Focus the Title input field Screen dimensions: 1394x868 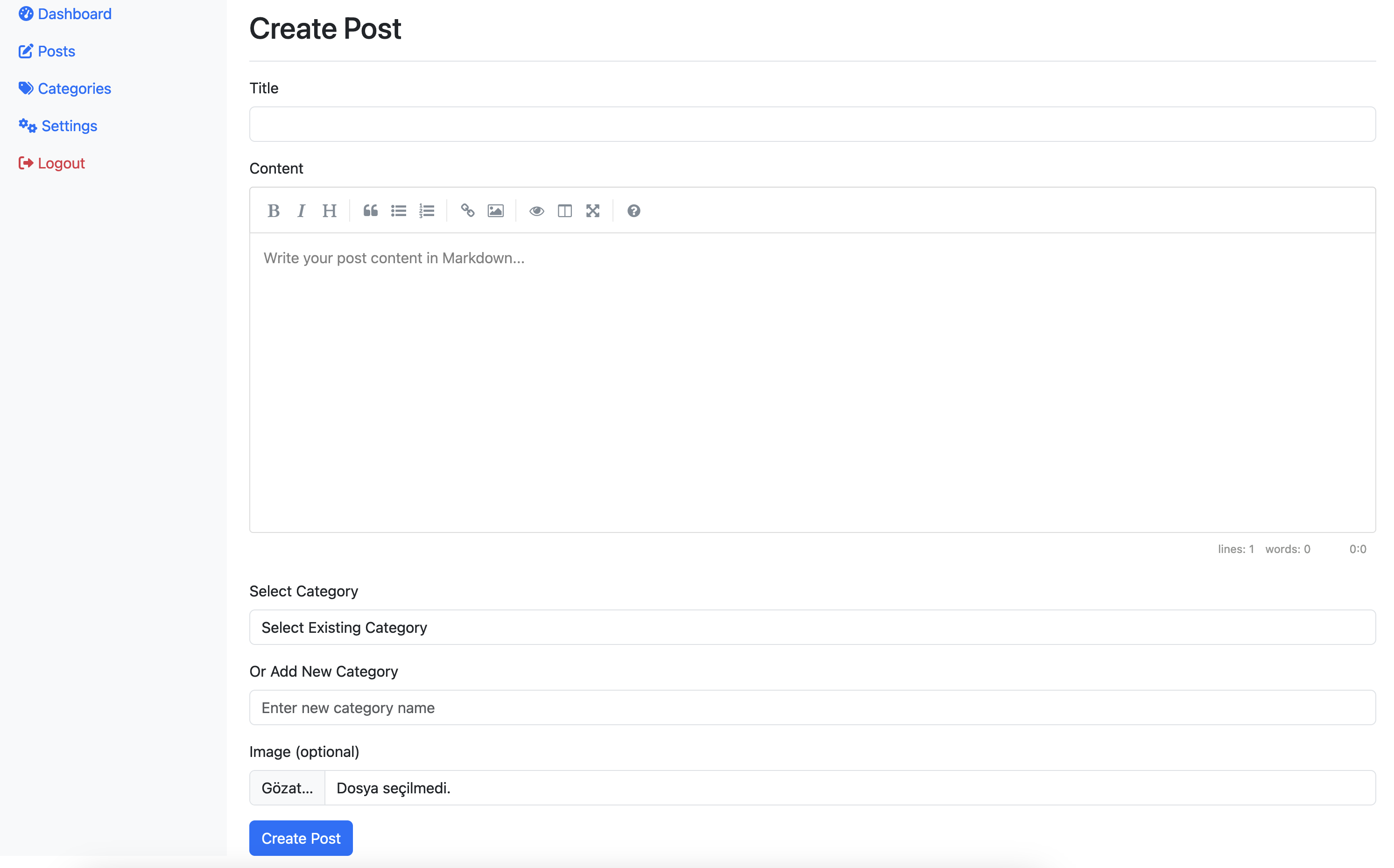[812, 124]
